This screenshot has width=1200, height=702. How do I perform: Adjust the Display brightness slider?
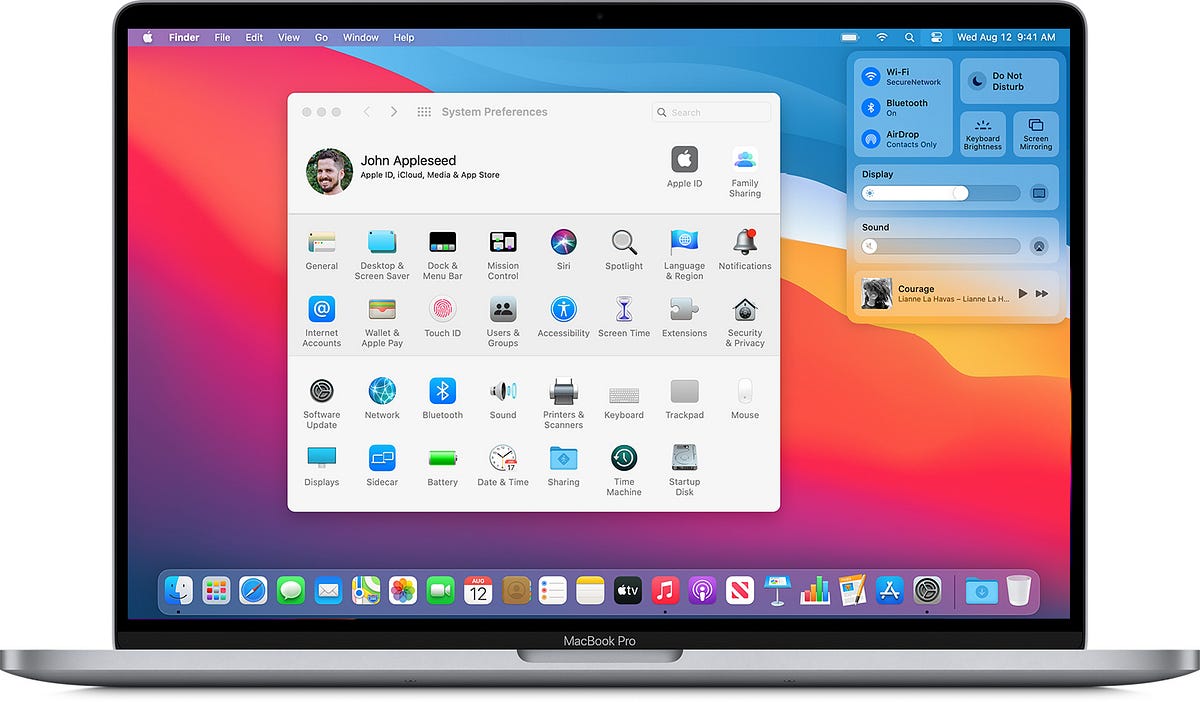tap(940, 193)
